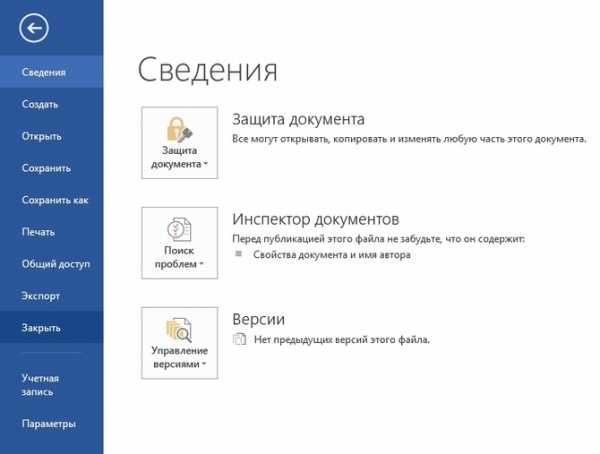Open "Учетная запись" account settings
This screenshot has height=454, width=600.
tap(41, 385)
